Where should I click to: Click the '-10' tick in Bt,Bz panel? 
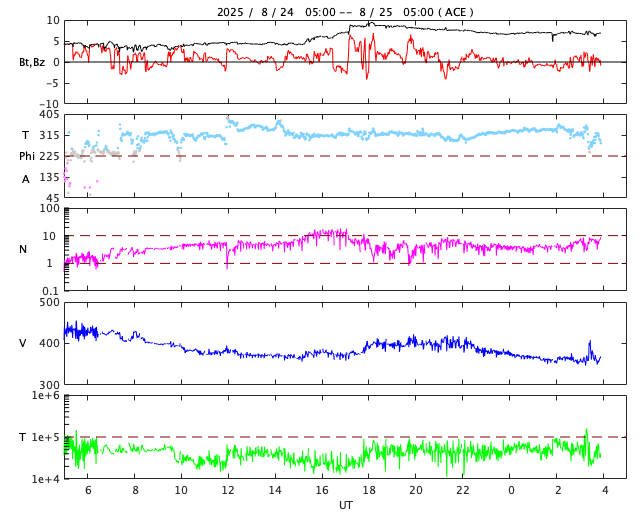49,105
